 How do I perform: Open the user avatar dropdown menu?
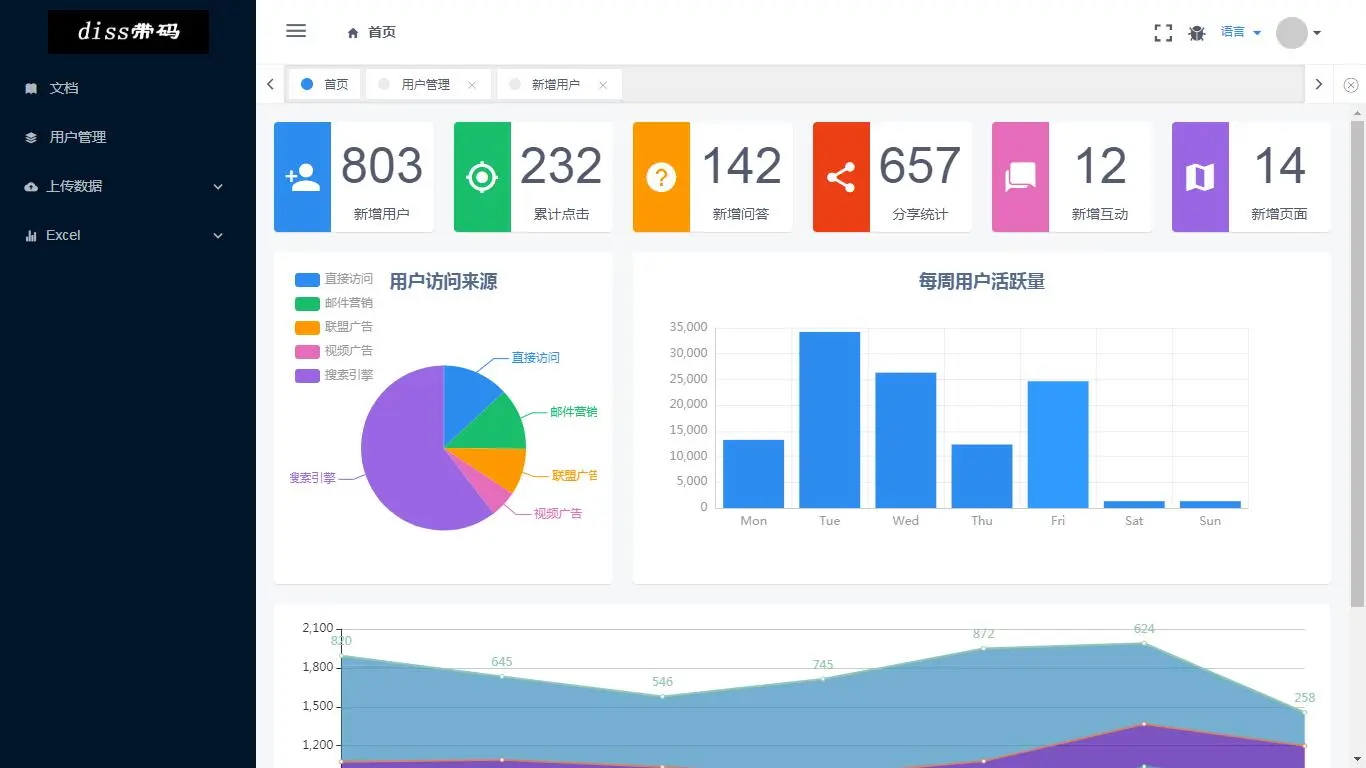(1298, 33)
